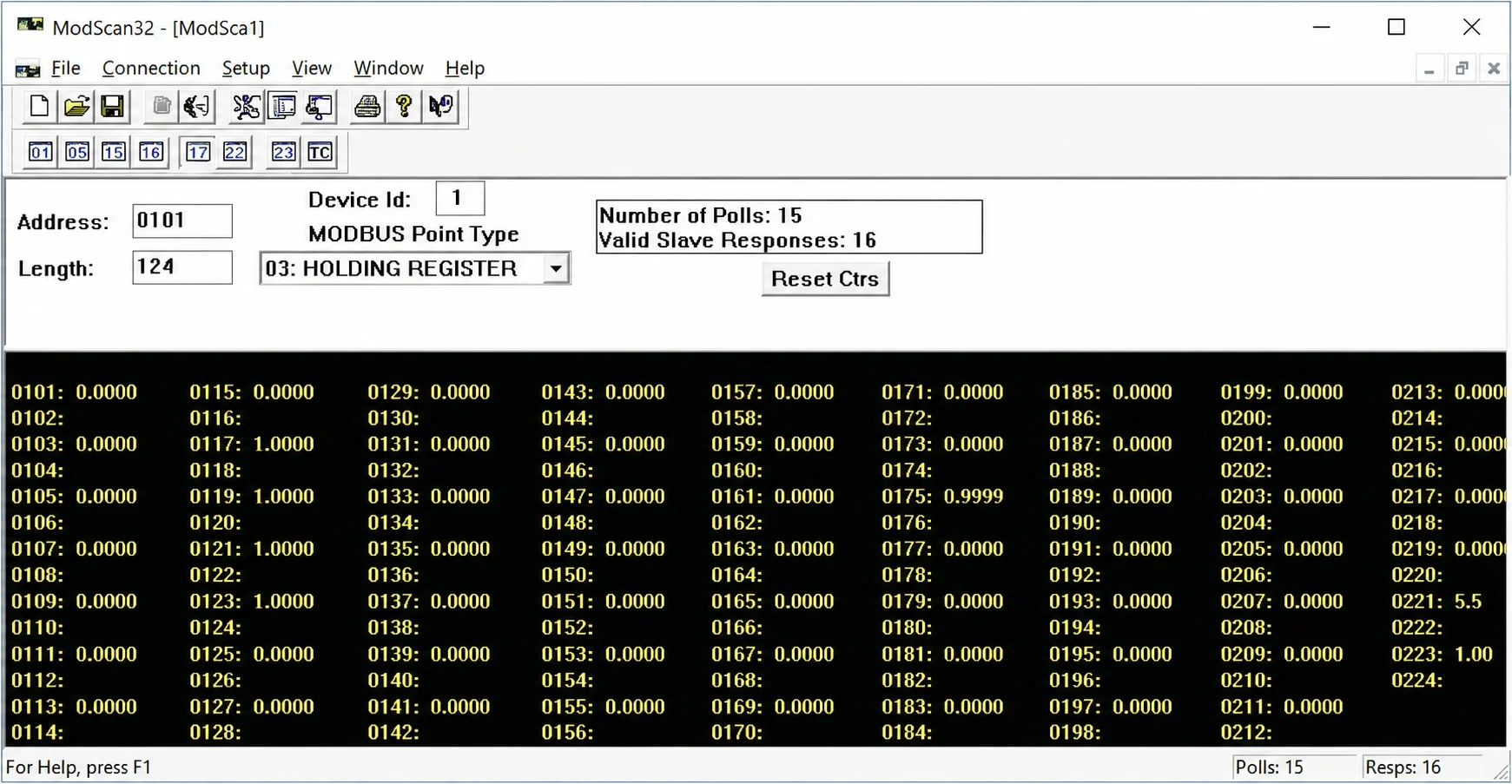The width and height of the screenshot is (1512, 784).
Task: Click the context help pointer icon
Action: (440, 106)
